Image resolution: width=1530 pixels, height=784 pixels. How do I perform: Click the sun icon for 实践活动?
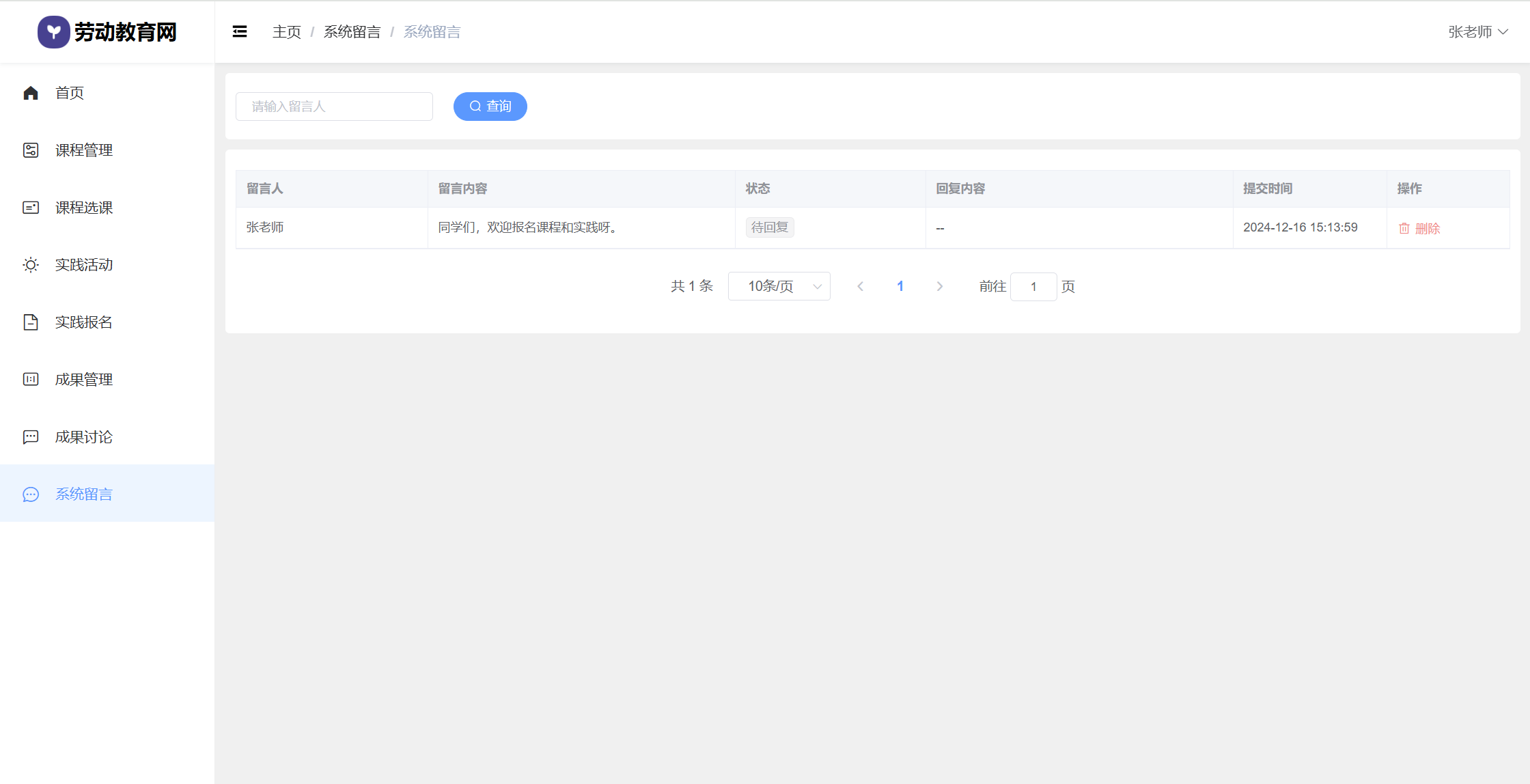(x=31, y=265)
